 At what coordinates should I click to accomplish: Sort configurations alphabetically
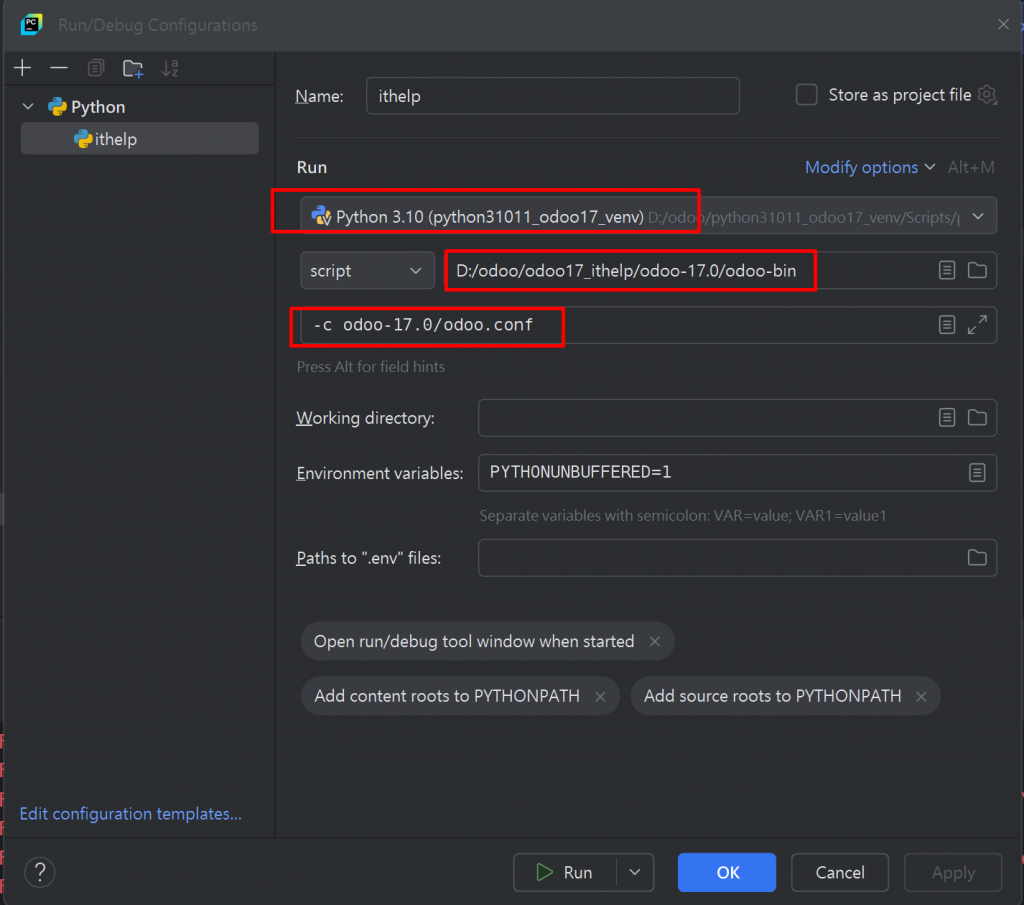click(170, 68)
